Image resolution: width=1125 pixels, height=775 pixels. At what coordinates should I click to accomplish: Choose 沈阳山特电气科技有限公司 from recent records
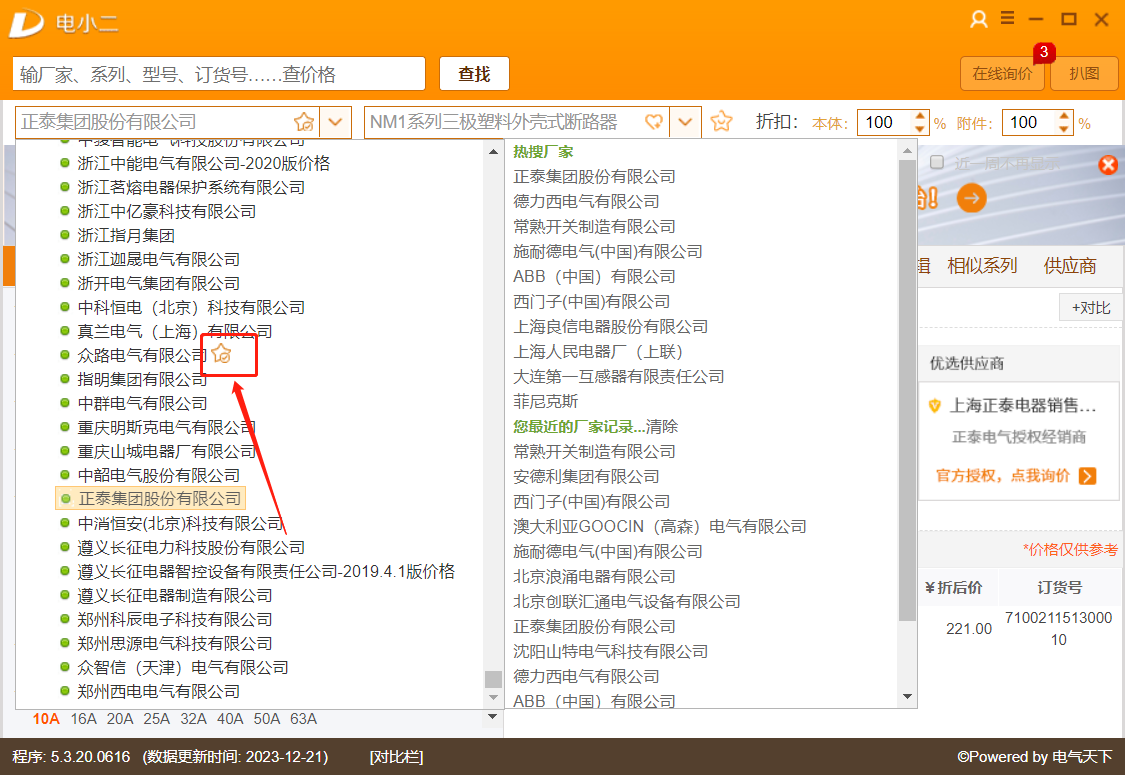611,652
